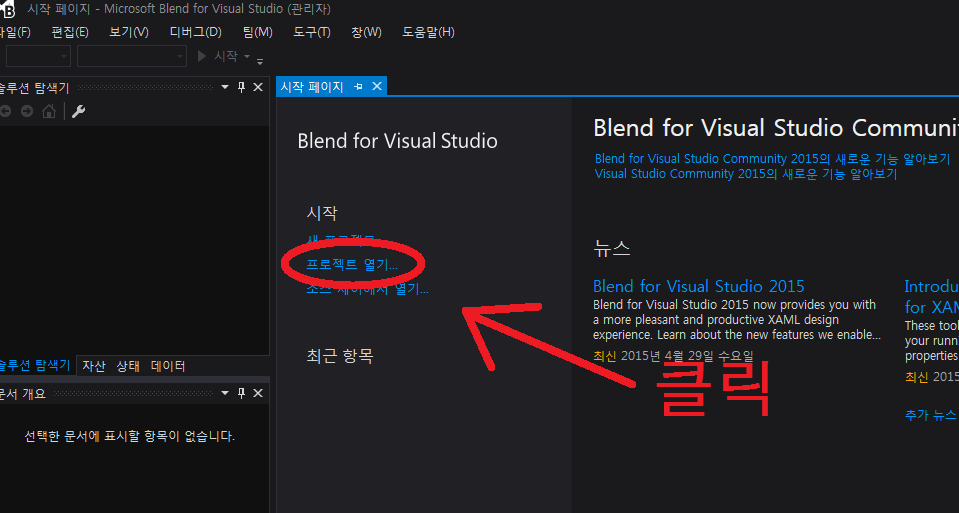Close the 문서 개요 panel
959x513 pixels.
[258, 393]
